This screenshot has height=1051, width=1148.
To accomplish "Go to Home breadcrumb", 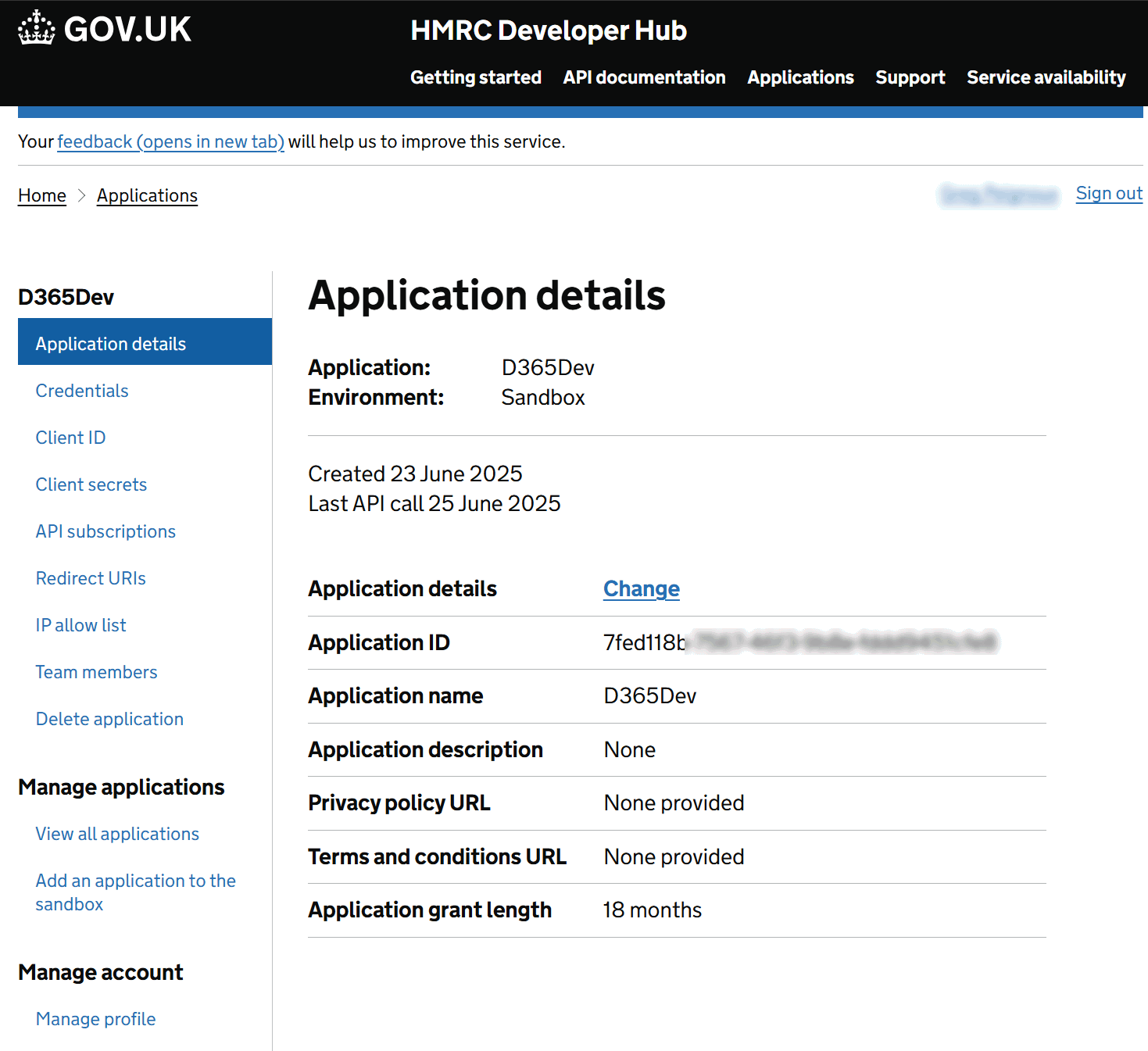I will (42, 195).
